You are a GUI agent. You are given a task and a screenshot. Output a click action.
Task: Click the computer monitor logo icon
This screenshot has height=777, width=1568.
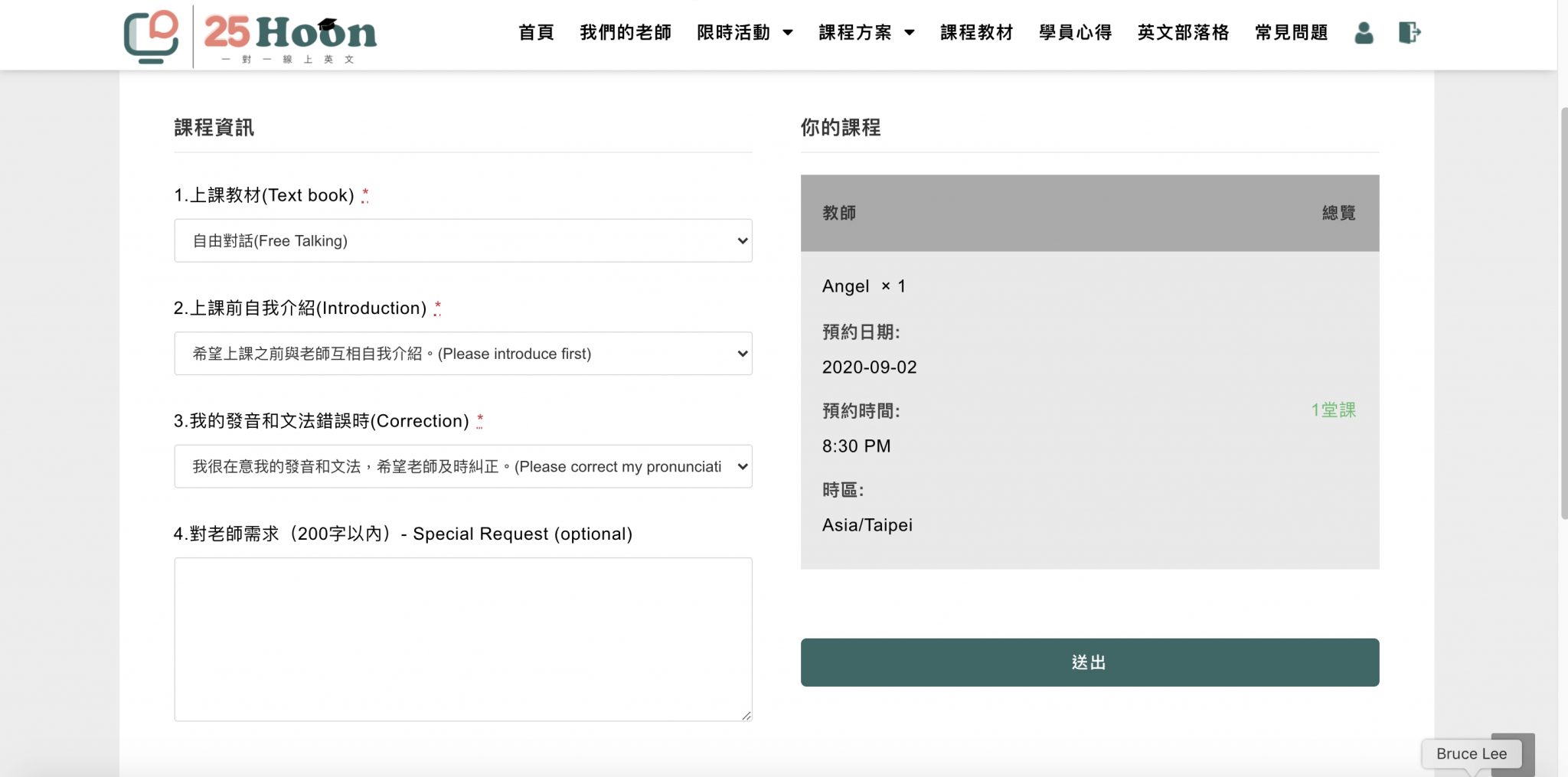point(152,37)
